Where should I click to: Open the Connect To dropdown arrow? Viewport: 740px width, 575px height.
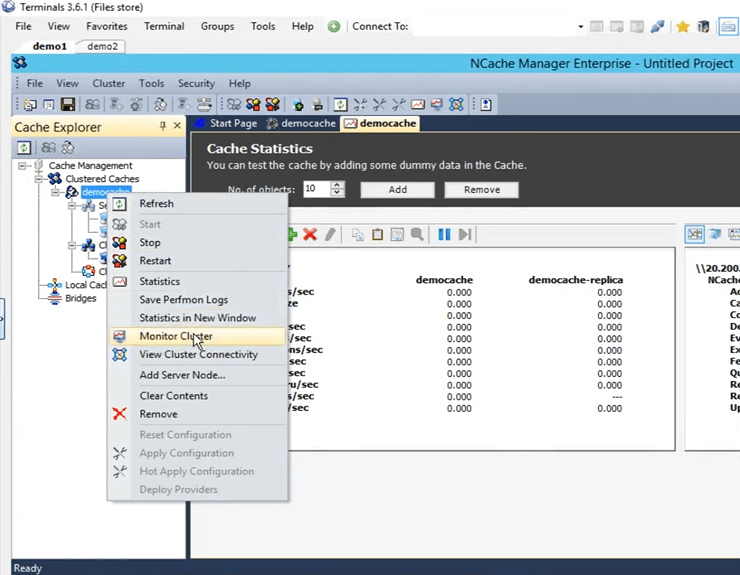click(580, 26)
